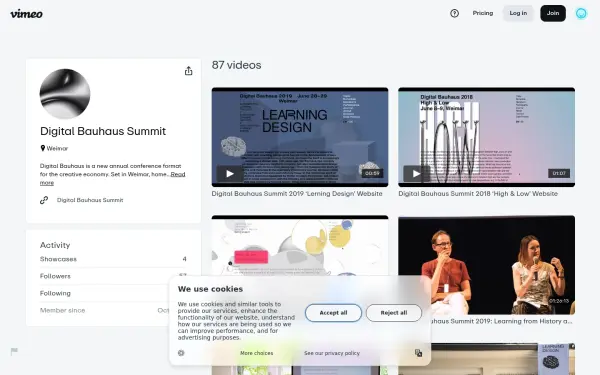The height and width of the screenshot is (375, 600).
Task: Open the Digital Bauhaus Summit profile picture
Action: (x=65, y=94)
